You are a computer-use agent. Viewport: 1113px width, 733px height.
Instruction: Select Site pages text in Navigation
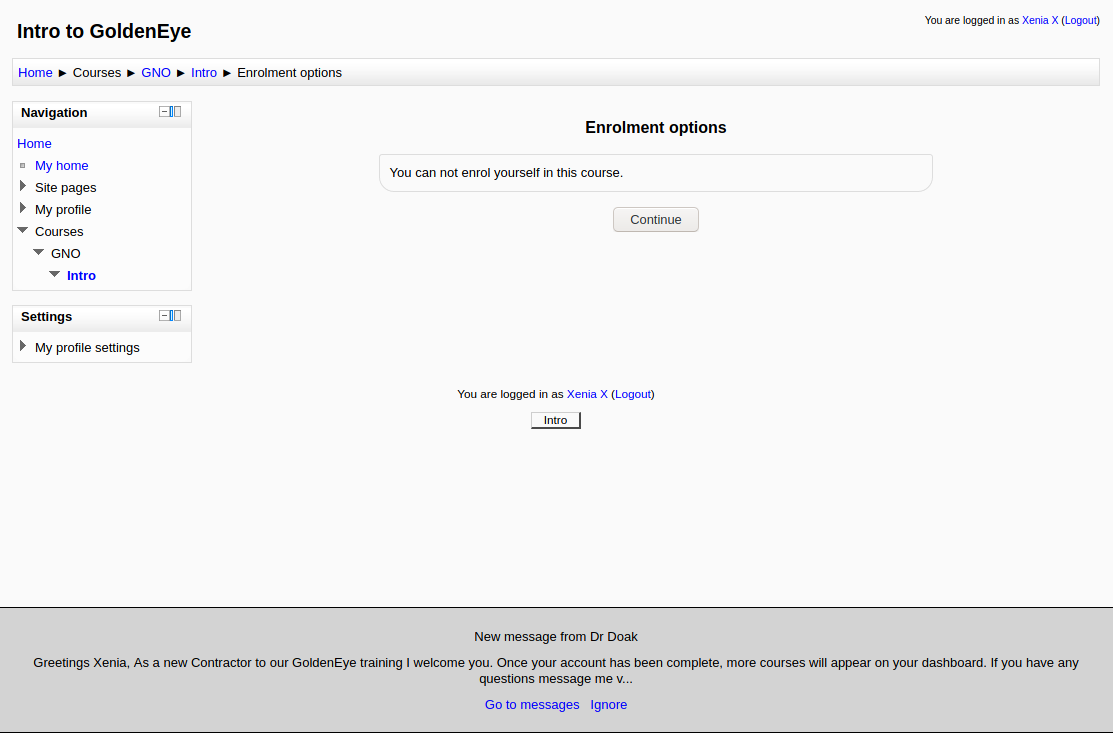click(65, 187)
